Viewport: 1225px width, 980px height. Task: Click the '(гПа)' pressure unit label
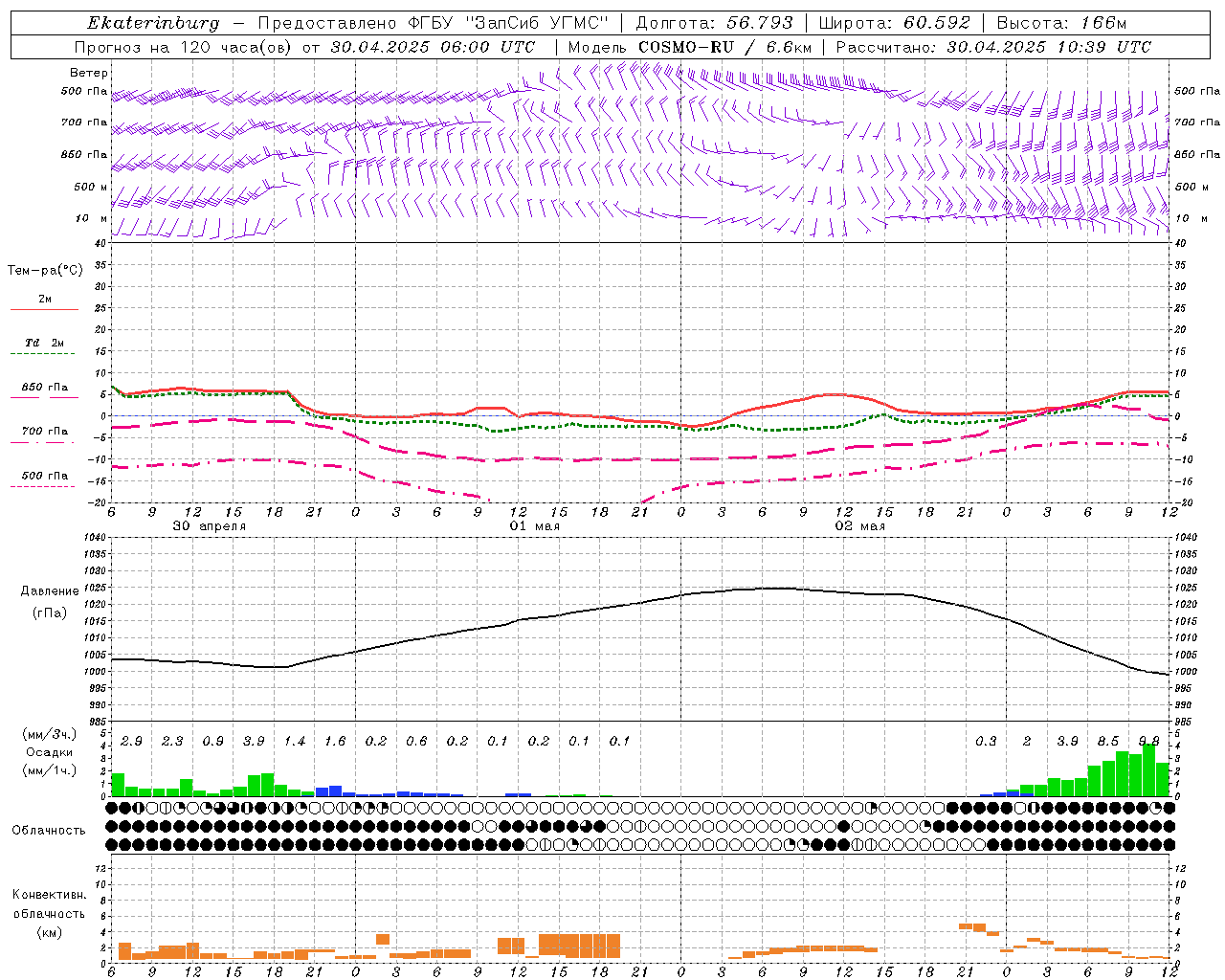click(50, 612)
